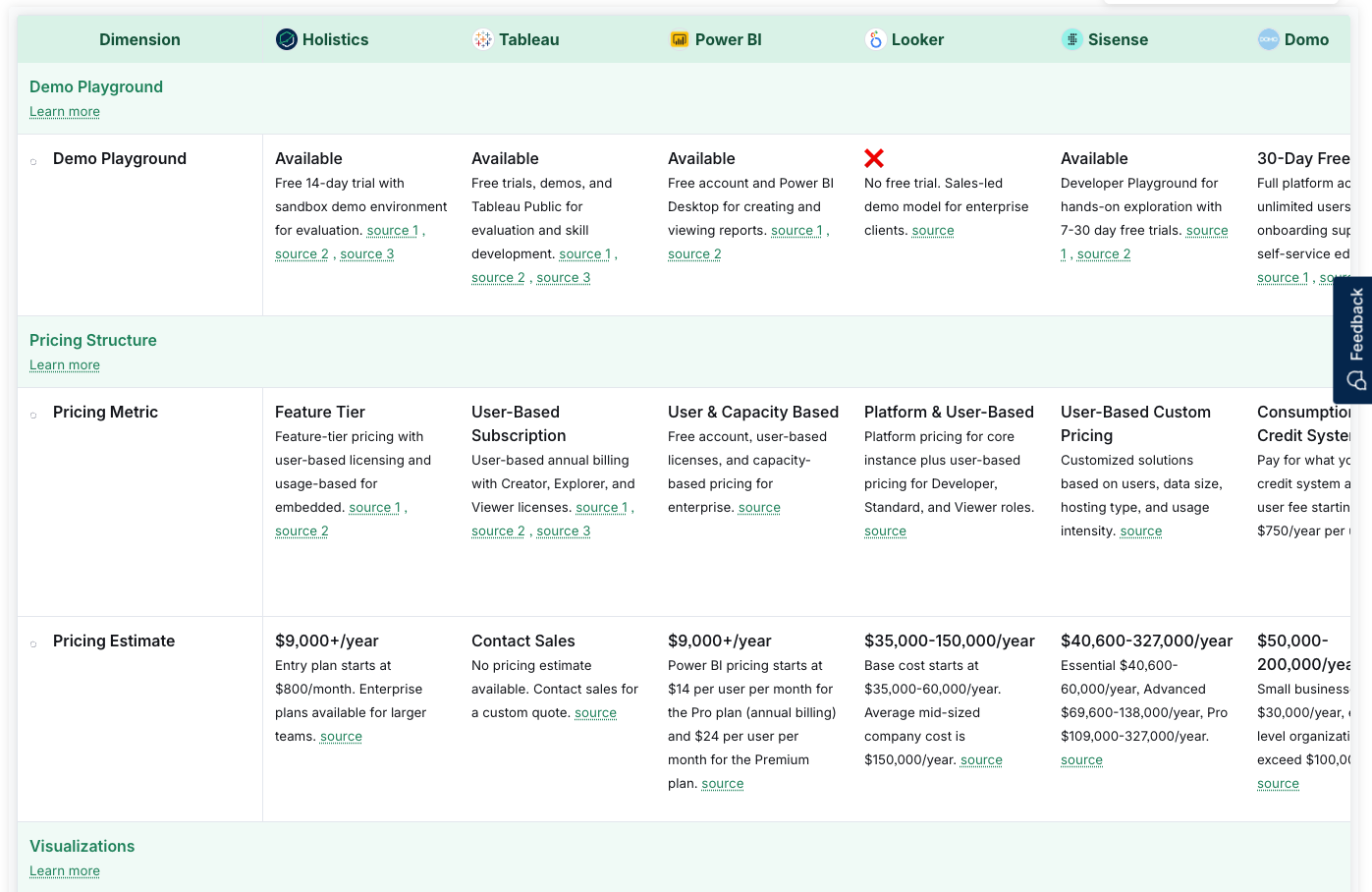Select the Pricing Estimate row label

114,641
